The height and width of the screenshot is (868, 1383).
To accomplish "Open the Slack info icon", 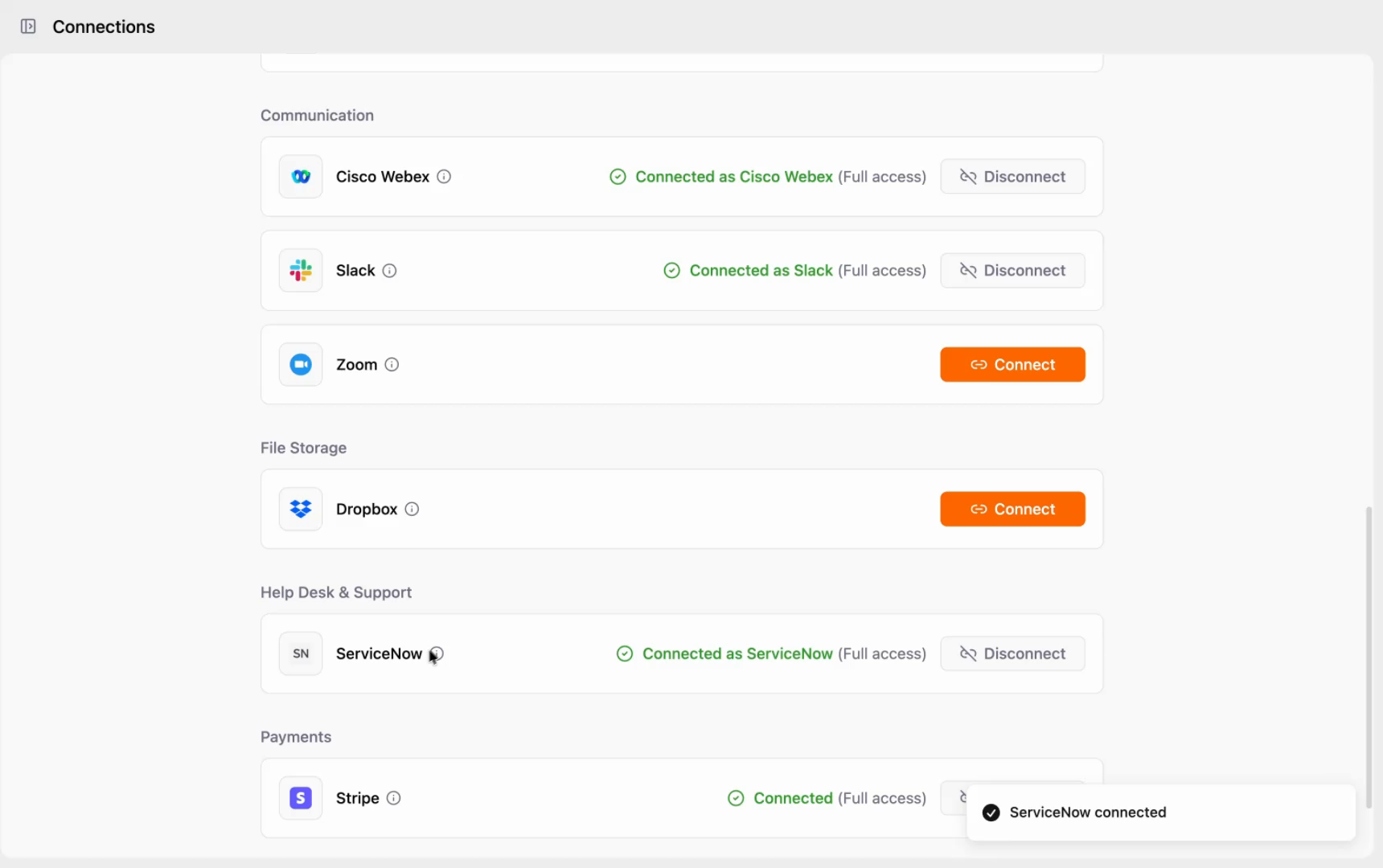I will 389,271.
